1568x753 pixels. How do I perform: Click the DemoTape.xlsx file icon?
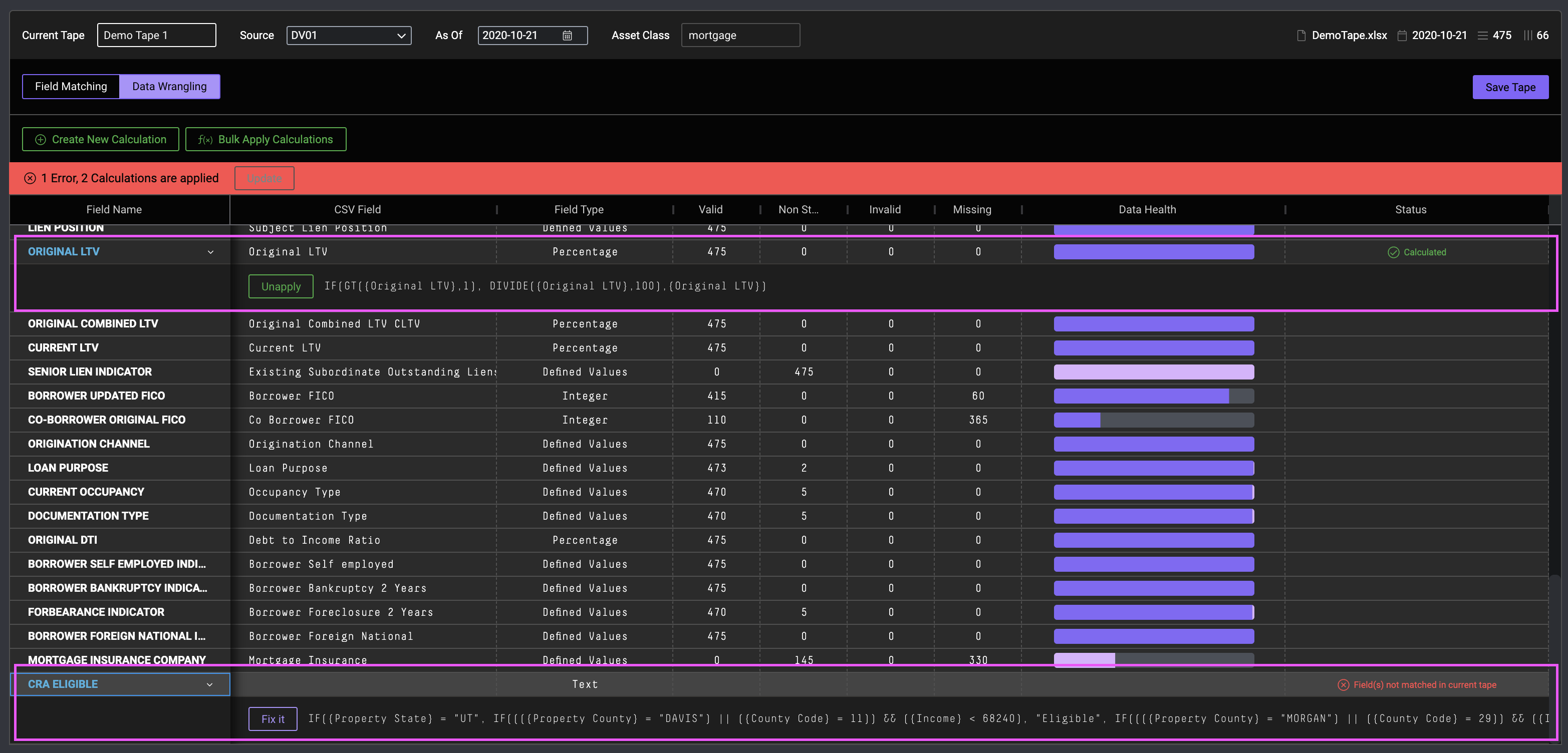(1301, 35)
